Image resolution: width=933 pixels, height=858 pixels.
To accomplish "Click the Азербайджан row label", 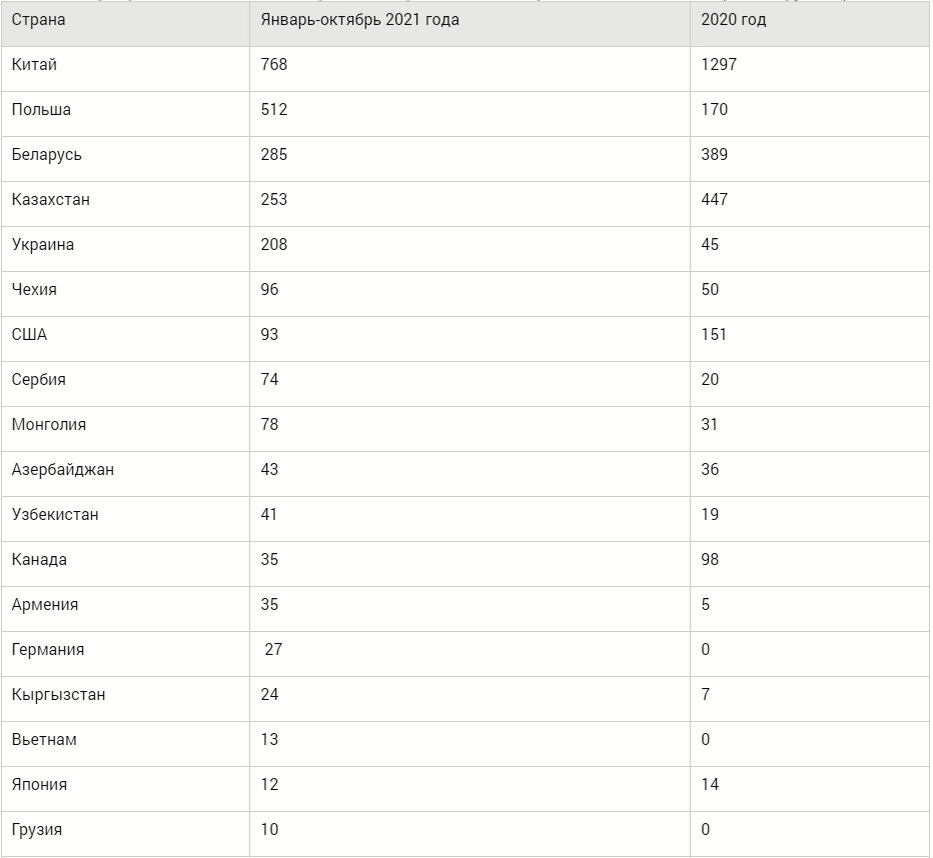I will [x=62, y=469].
